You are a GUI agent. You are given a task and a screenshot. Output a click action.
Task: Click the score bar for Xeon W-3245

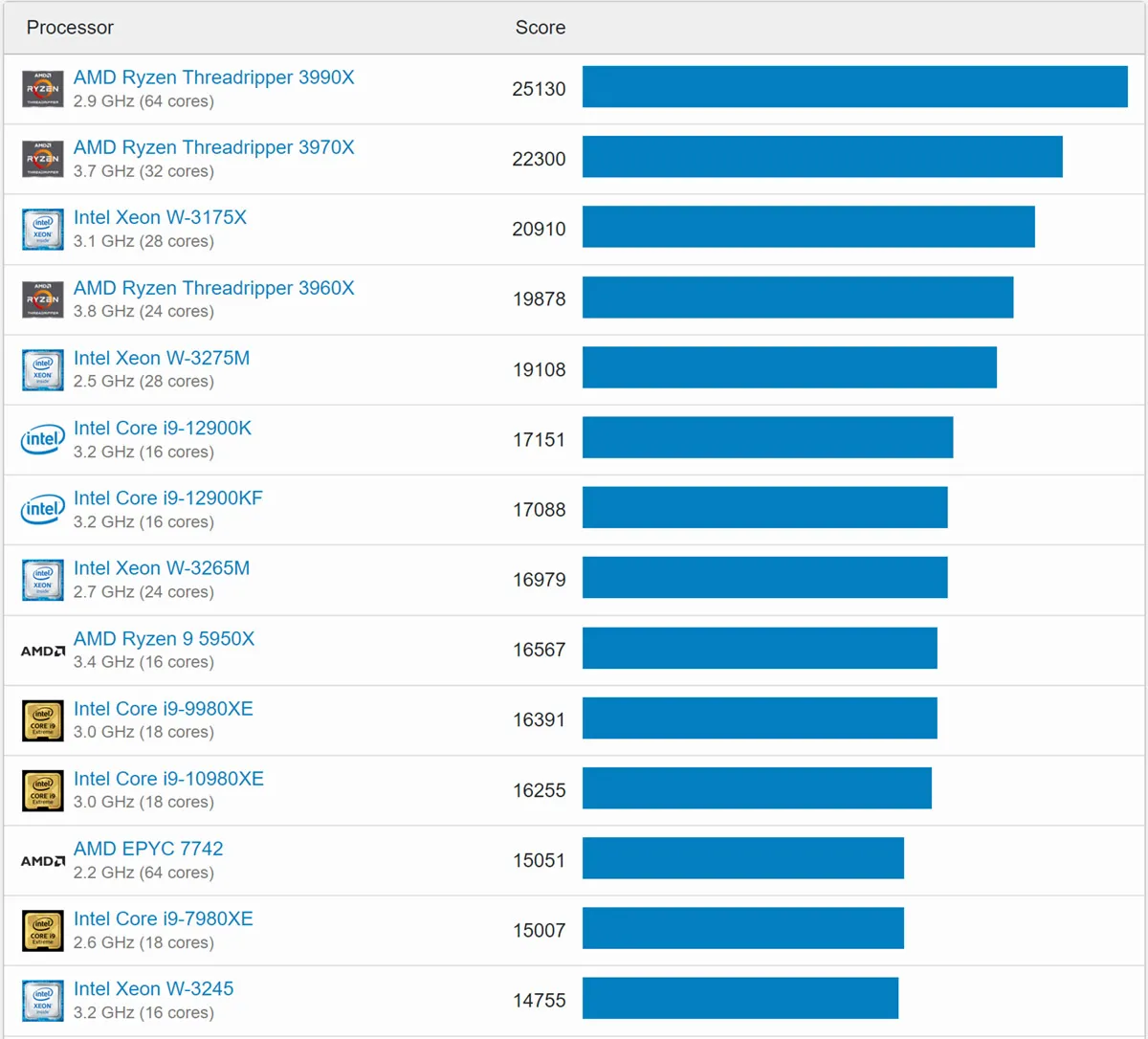tap(740, 998)
